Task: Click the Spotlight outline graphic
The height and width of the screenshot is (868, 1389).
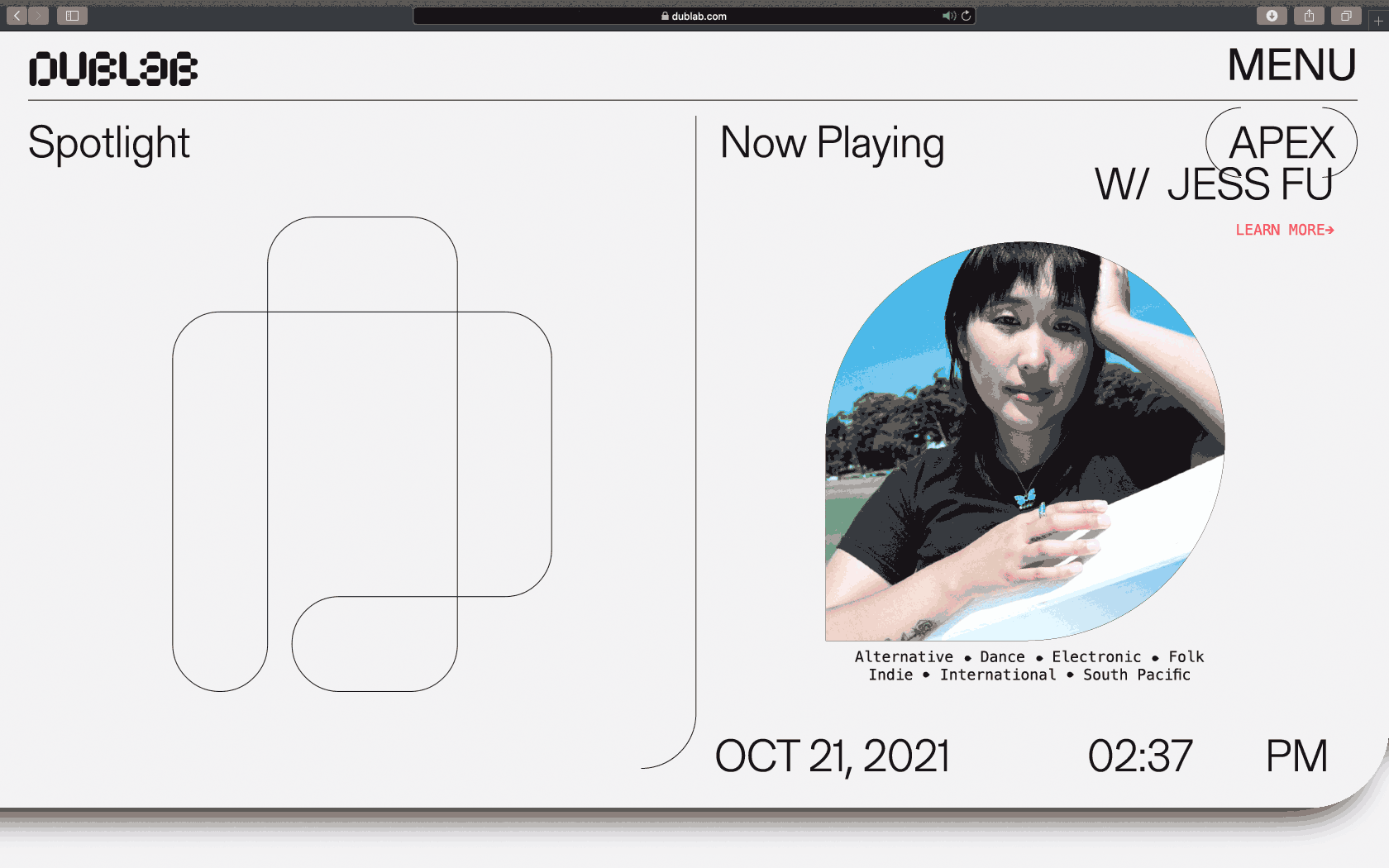Action: (x=362, y=454)
